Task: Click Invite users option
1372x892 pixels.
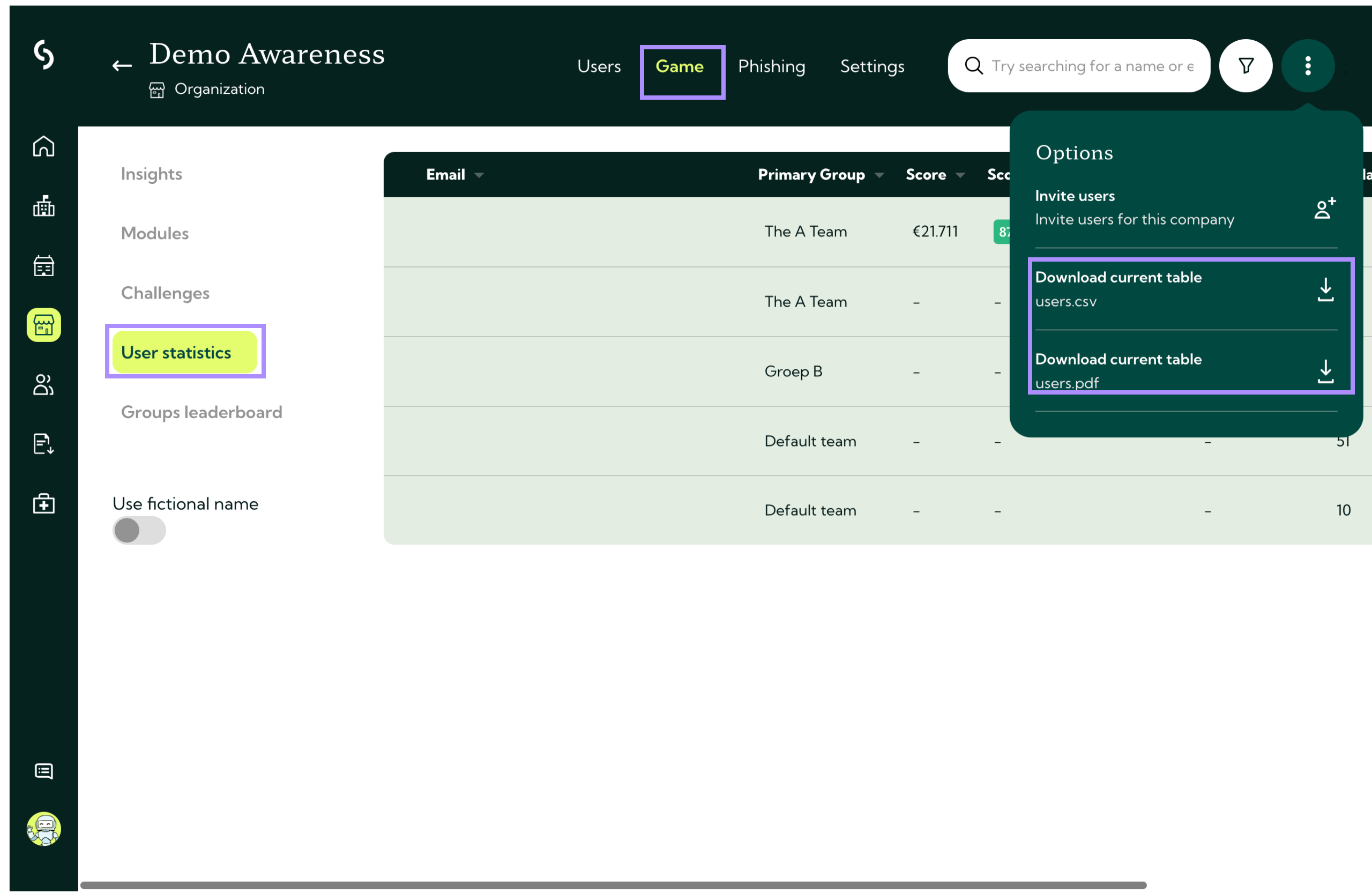Action: [x=1186, y=207]
